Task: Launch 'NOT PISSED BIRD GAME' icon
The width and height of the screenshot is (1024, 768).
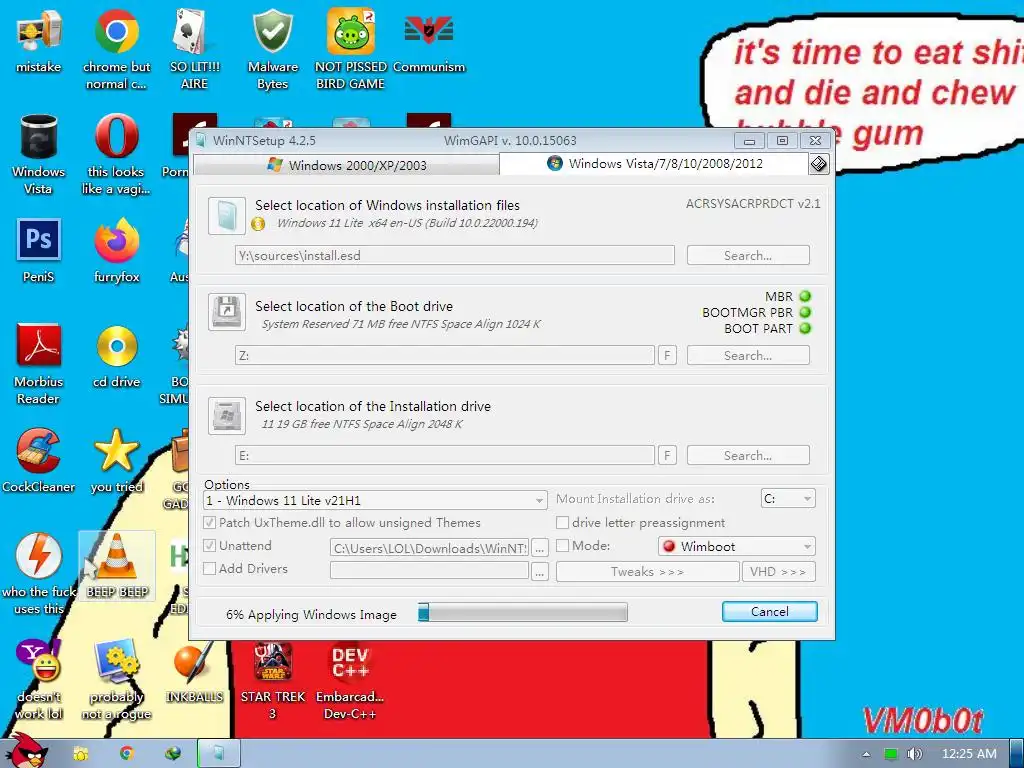Action: click(351, 50)
